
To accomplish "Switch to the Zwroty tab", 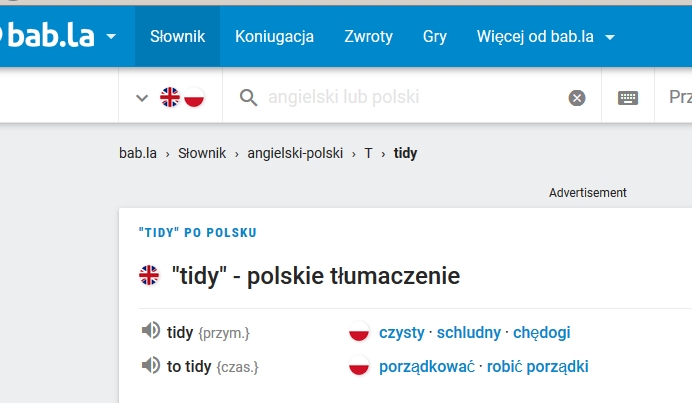I will (368, 37).
